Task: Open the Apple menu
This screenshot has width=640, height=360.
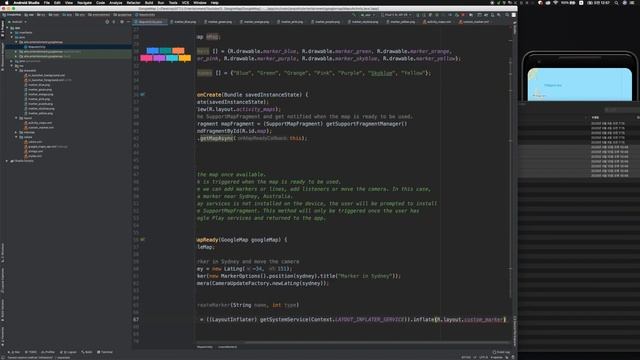Action: 7,2
